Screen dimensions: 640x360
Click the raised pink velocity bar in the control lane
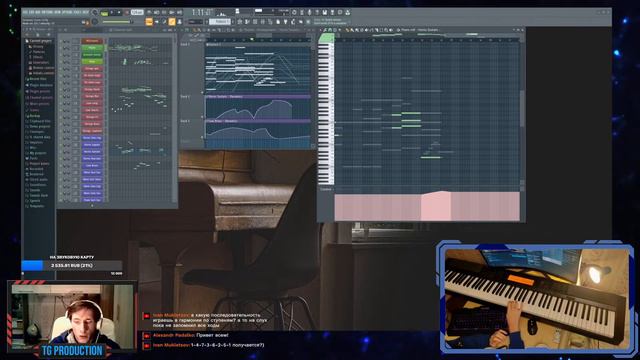[x=436, y=206]
